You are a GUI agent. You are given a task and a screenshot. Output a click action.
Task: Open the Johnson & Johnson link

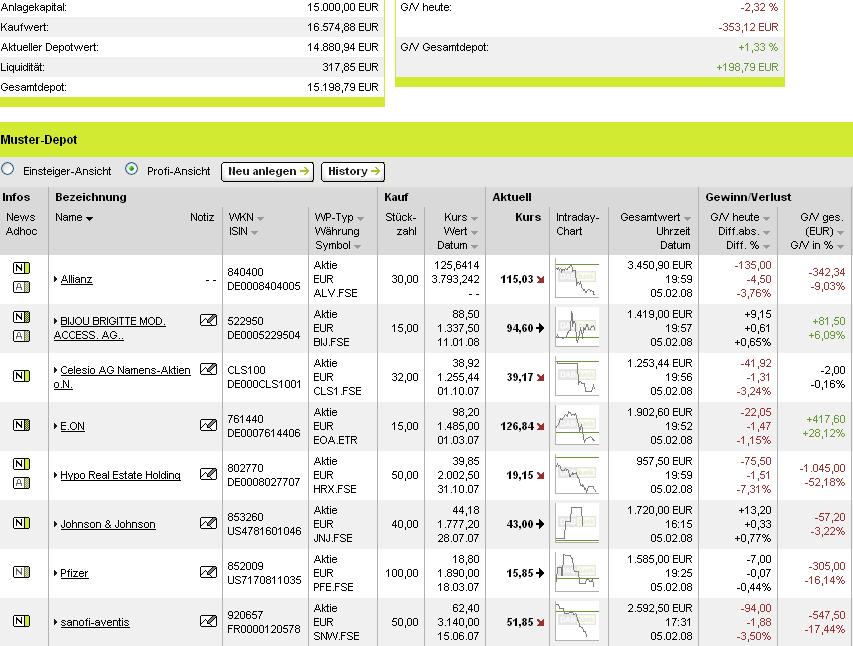click(108, 524)
